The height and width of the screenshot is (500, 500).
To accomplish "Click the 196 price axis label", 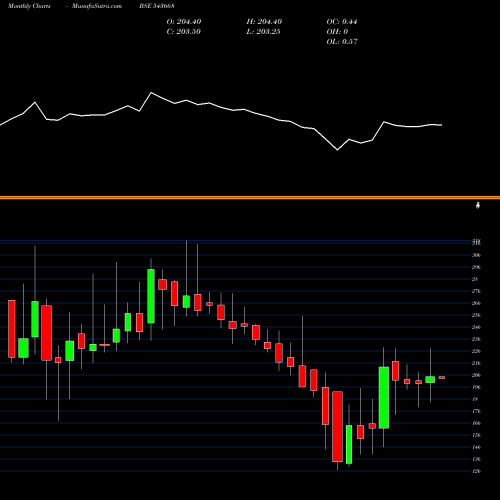I will coord(476,387).
